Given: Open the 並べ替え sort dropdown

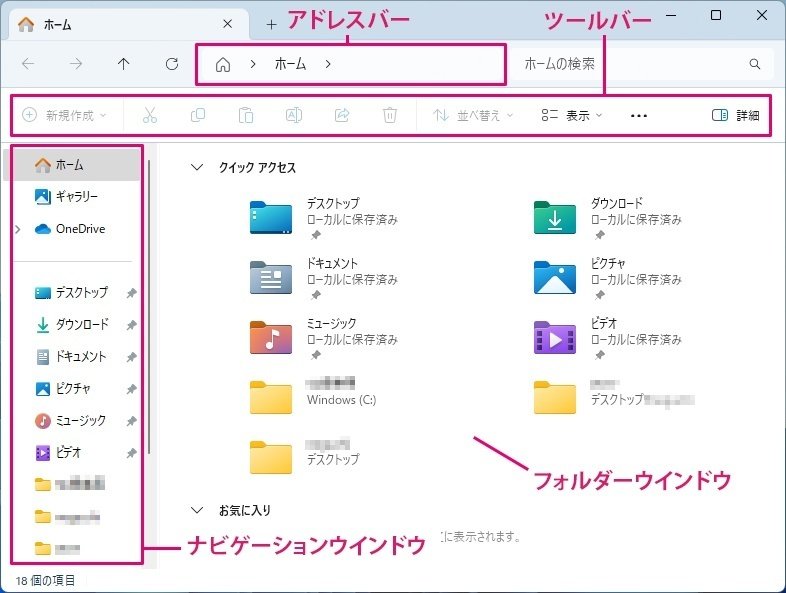Looking at the screenshot, I should 473,115.
